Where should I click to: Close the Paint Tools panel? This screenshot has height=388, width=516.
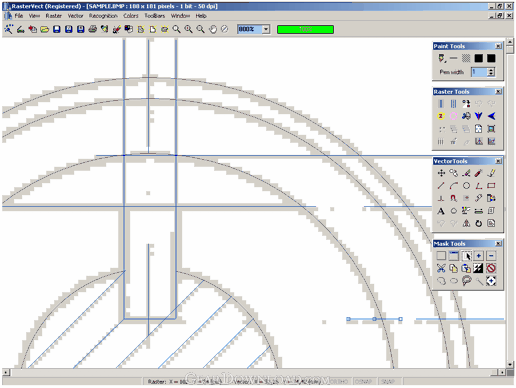[498, 46]
